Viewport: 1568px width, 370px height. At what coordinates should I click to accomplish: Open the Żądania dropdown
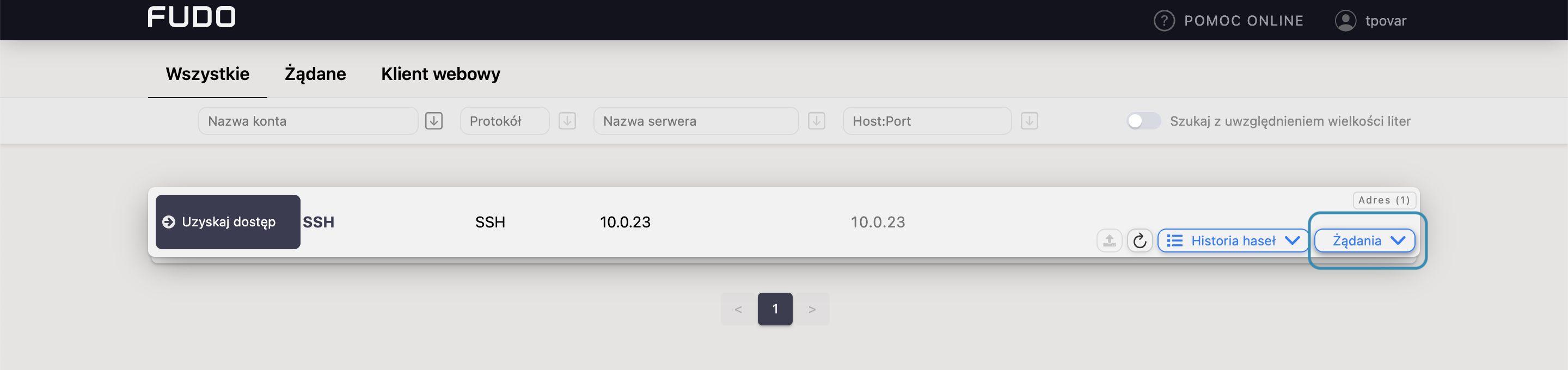point(1364,241)
